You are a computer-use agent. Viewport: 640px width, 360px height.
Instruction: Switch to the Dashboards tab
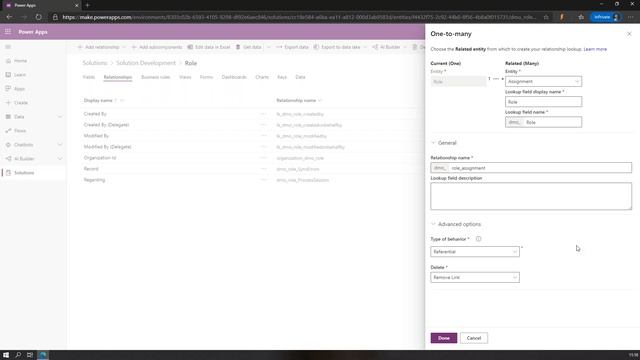[x=234, y=77]
